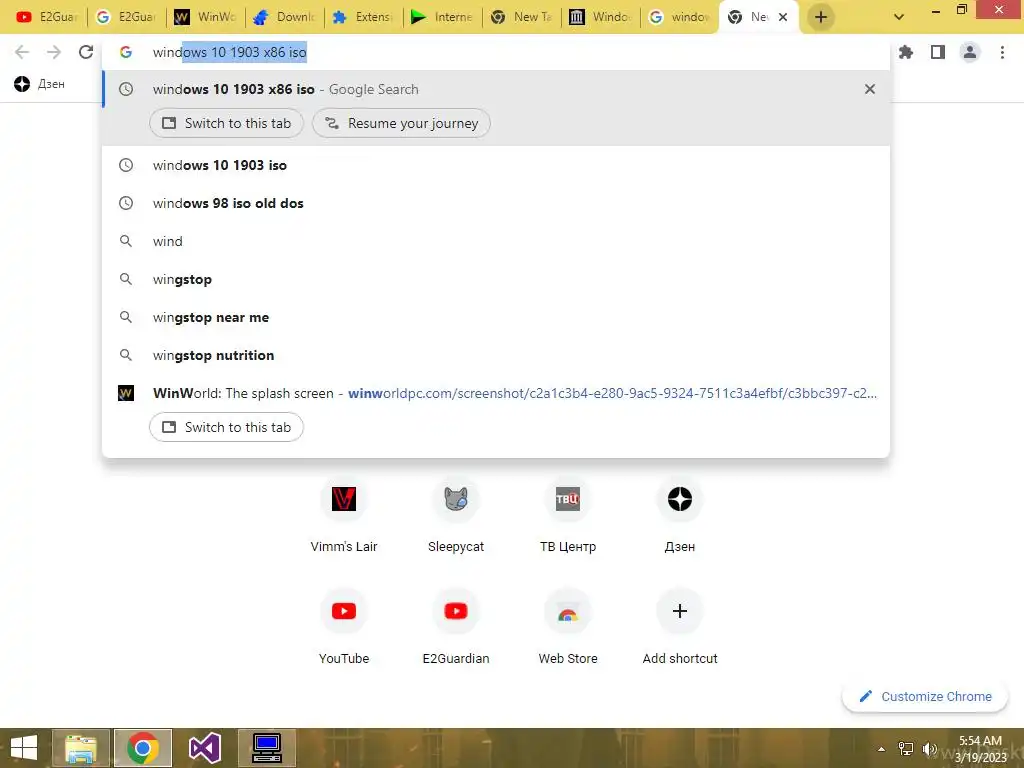Viewport: 1024px width, 768px height.
Task: Select the 'wingstop' search suggestion
Action: [x=496, y=279]
